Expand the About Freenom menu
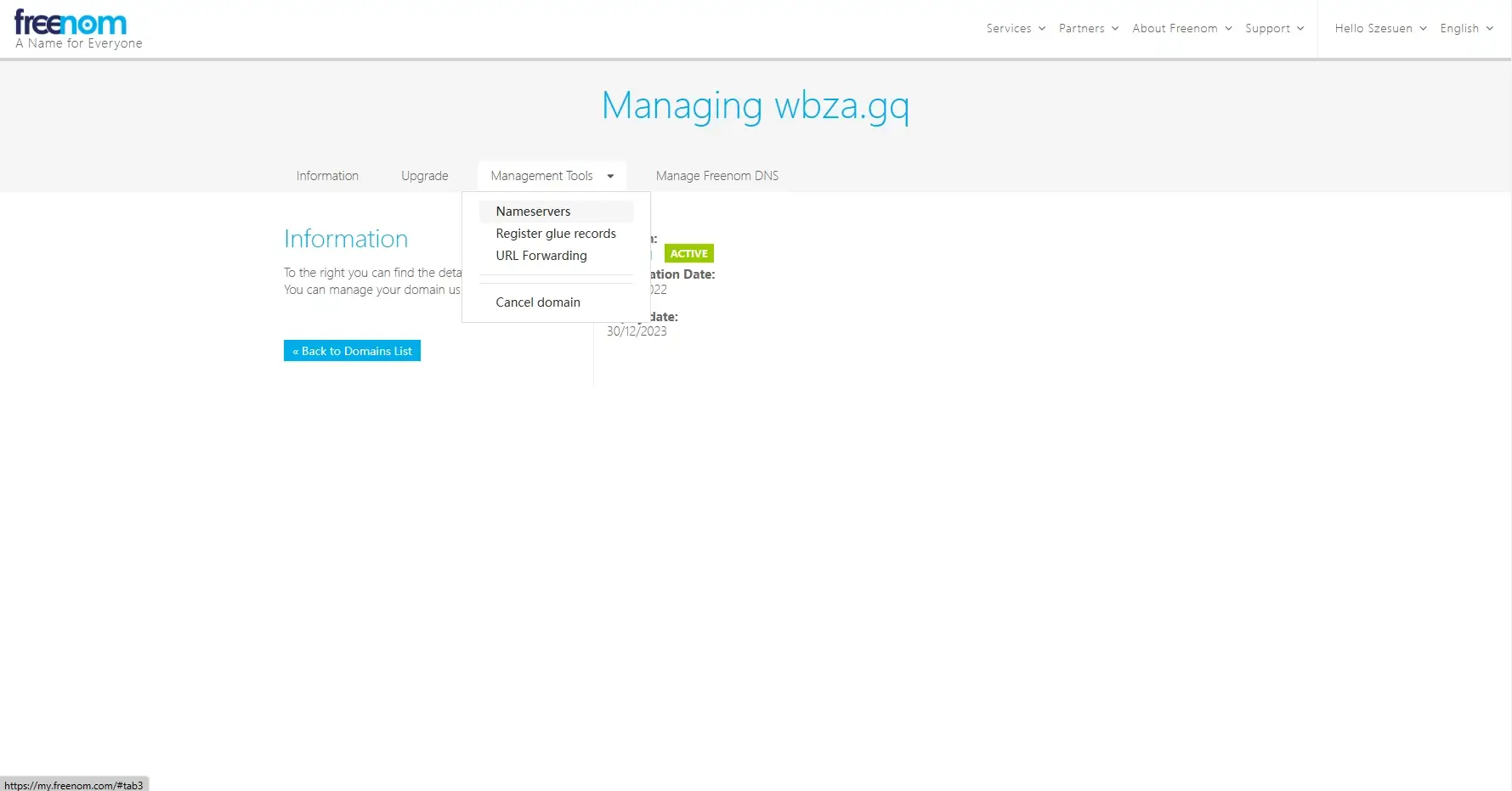The height and width of the screenshot is (791, 1512). tap(1181, 28)
